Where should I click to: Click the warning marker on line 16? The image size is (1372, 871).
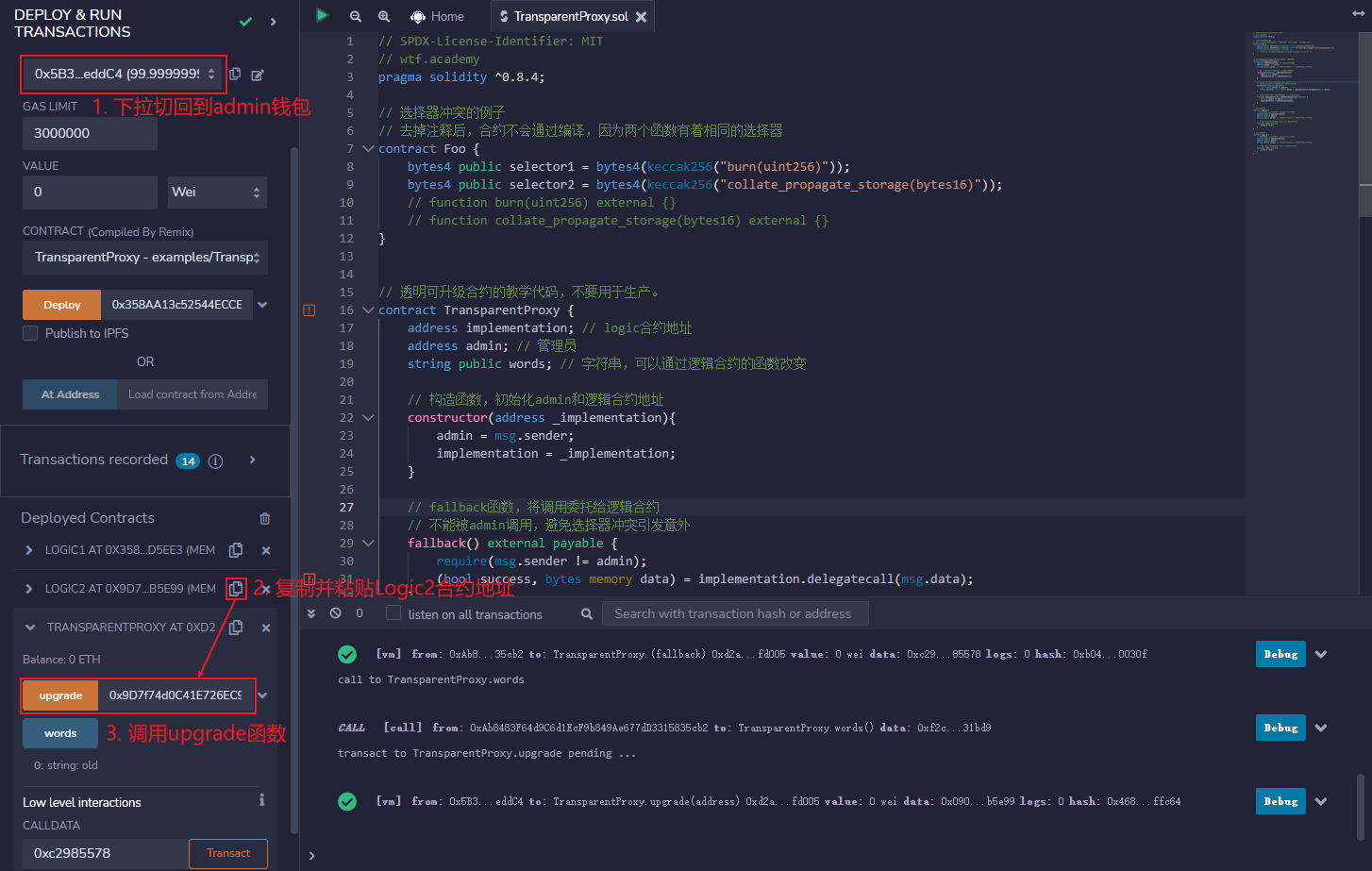pyautogui.click(x=310, y=310)
